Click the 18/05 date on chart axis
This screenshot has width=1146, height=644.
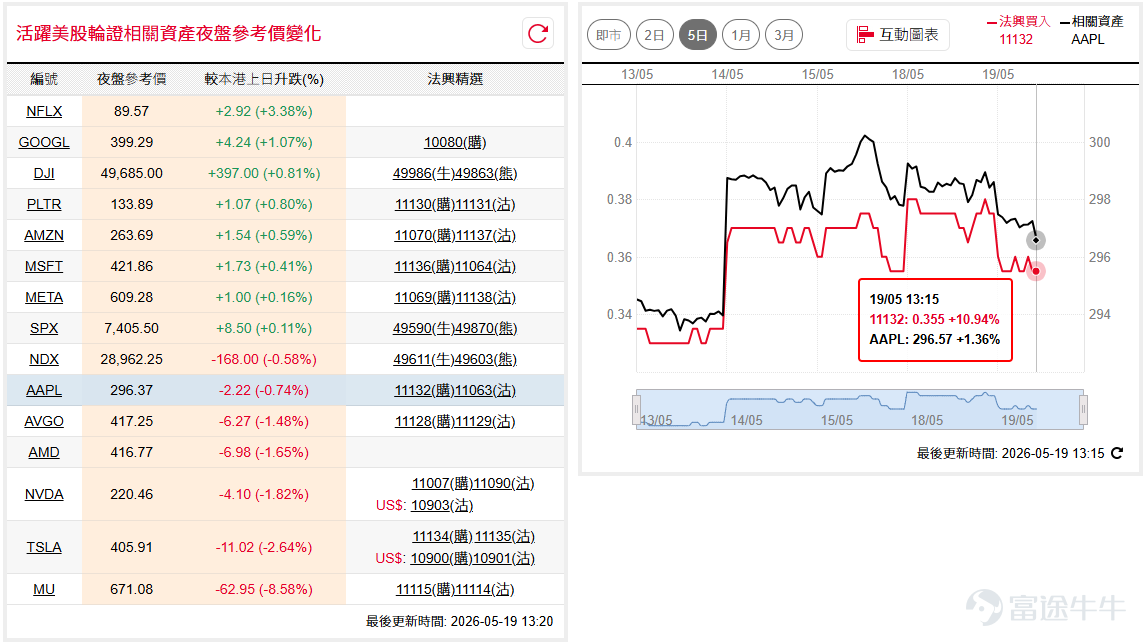pyautogui.click(x=908, y=75)
